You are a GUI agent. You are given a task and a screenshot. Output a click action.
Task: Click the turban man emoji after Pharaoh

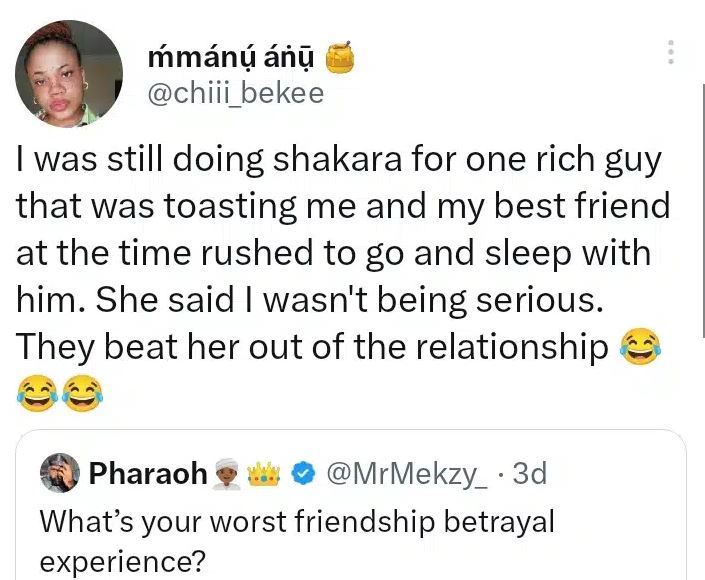click(x=232, y=473)
